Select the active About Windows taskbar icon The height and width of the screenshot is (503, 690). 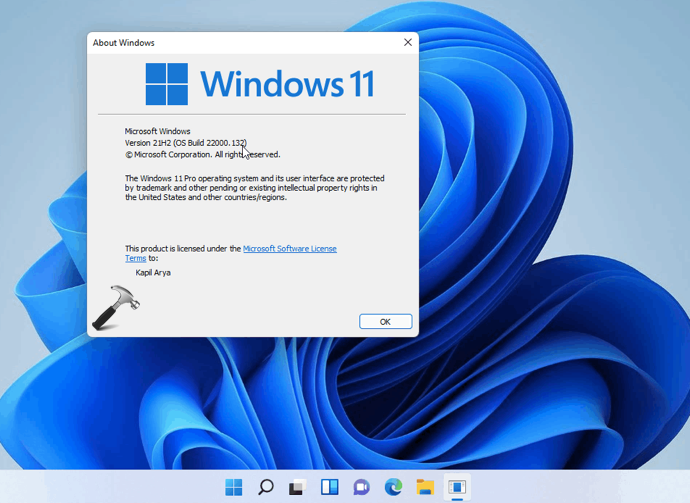[x=457, y=487]
